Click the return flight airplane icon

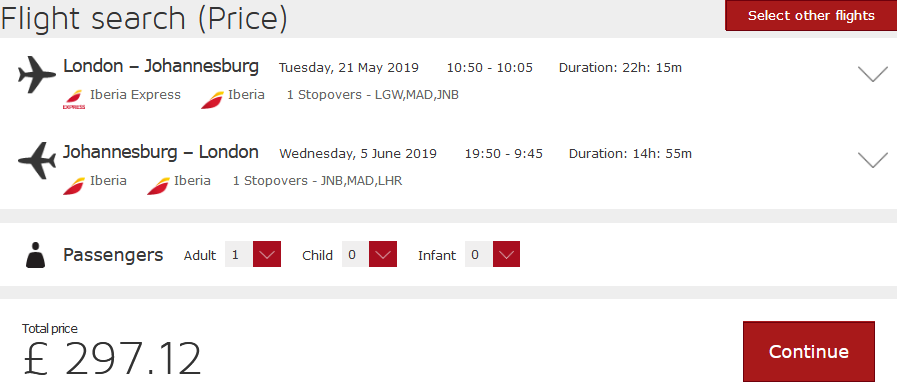37,161
